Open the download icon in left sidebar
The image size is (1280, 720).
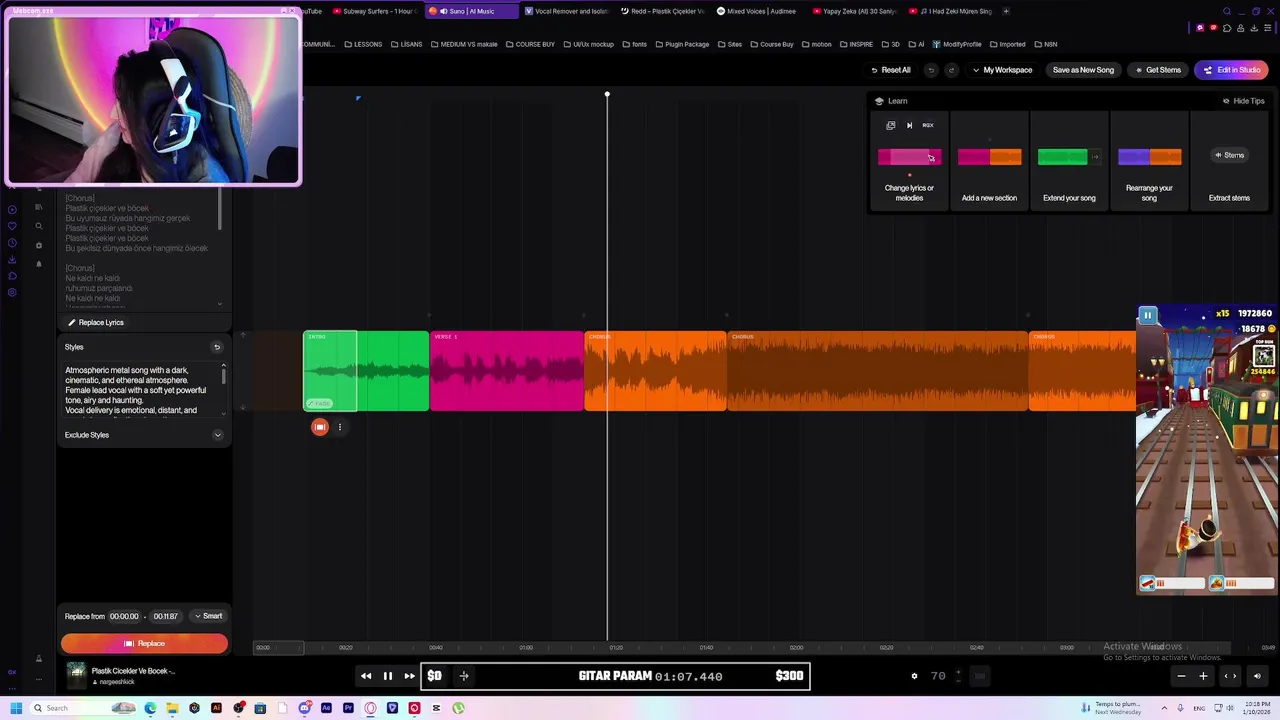(x=12, y=259)
